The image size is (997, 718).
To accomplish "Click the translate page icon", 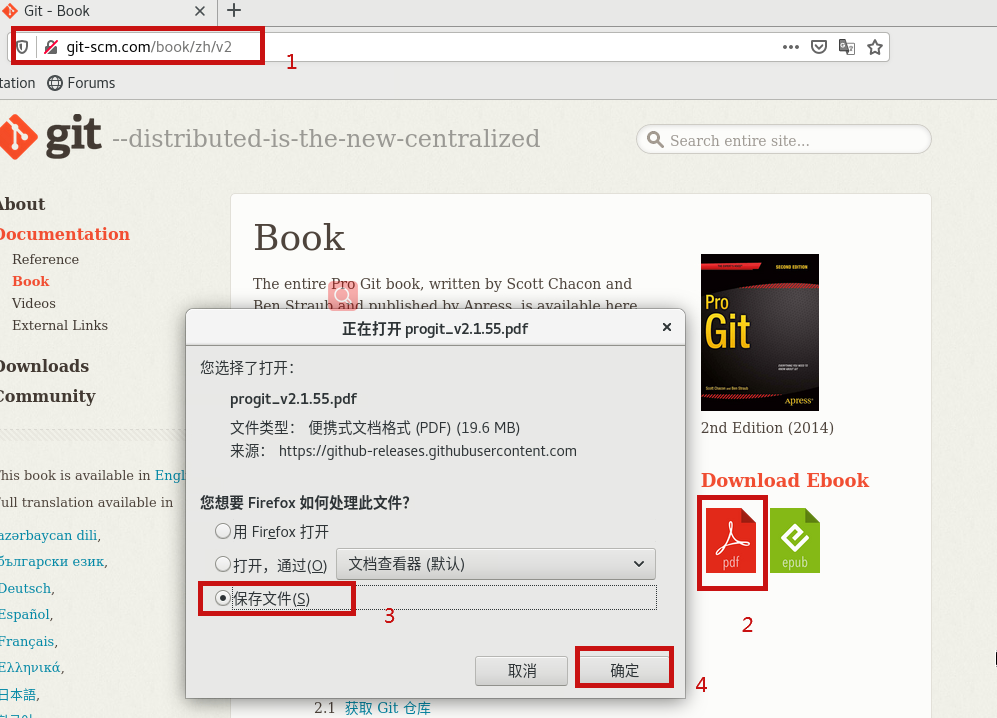I will (x=846, y=47).
